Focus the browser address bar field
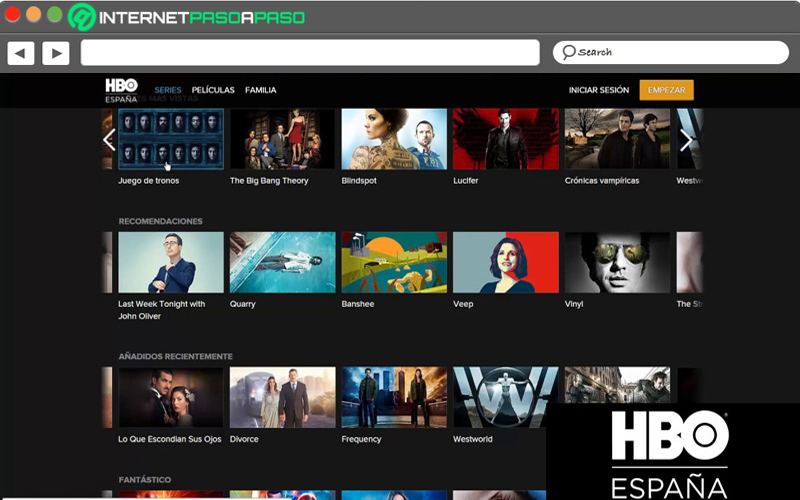Viewport: 800px width, 500px height. click(310, 53)
